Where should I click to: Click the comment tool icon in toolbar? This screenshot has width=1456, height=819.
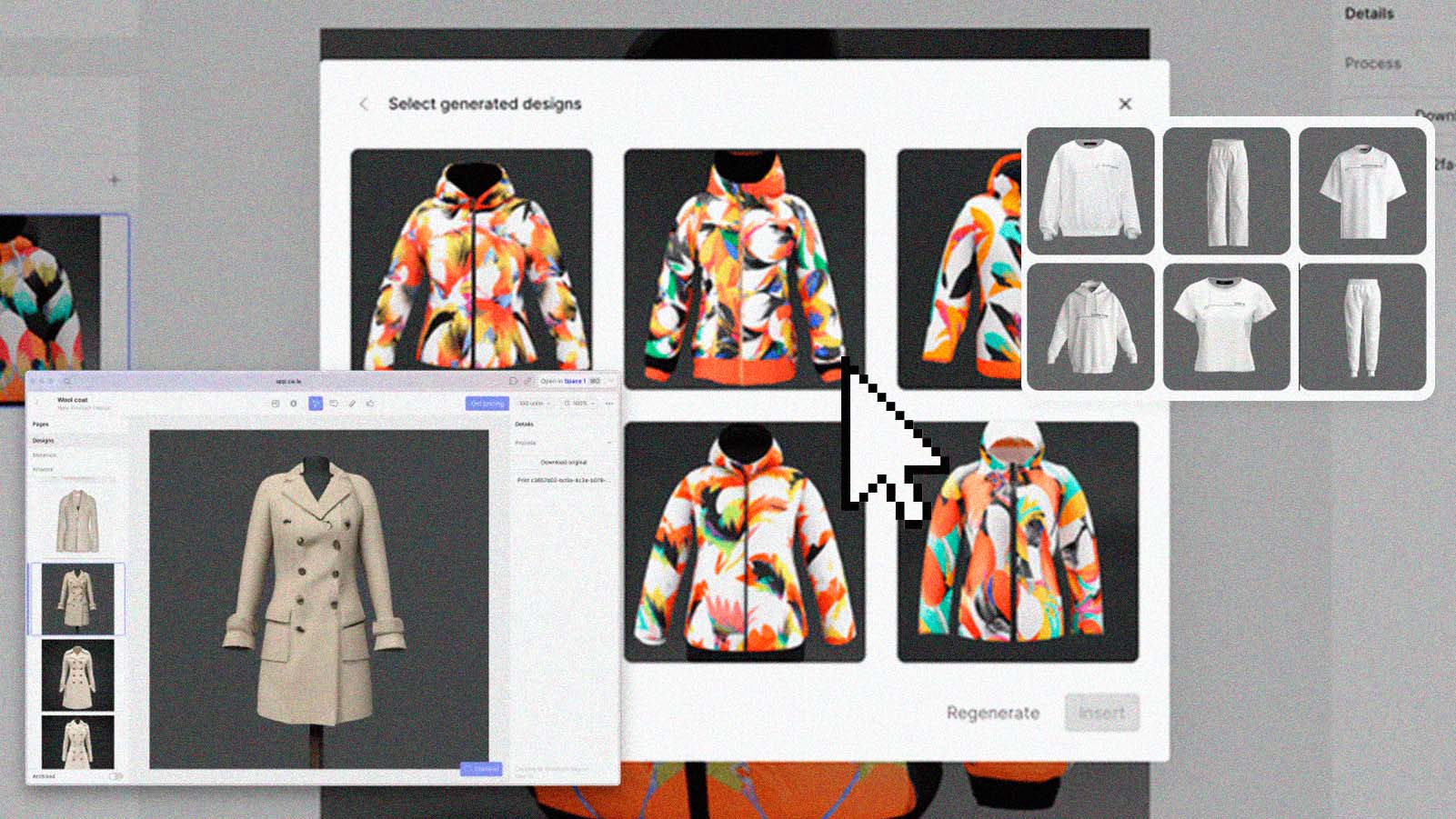click(334, 404)
